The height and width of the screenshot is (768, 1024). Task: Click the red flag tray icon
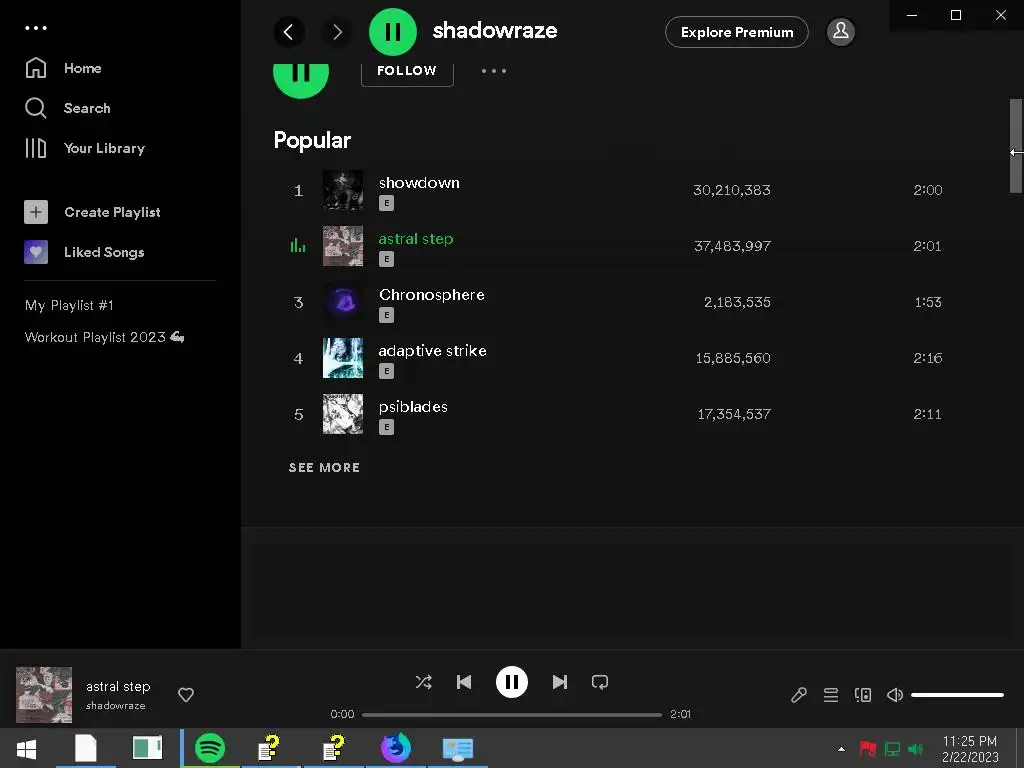(867, 749)
